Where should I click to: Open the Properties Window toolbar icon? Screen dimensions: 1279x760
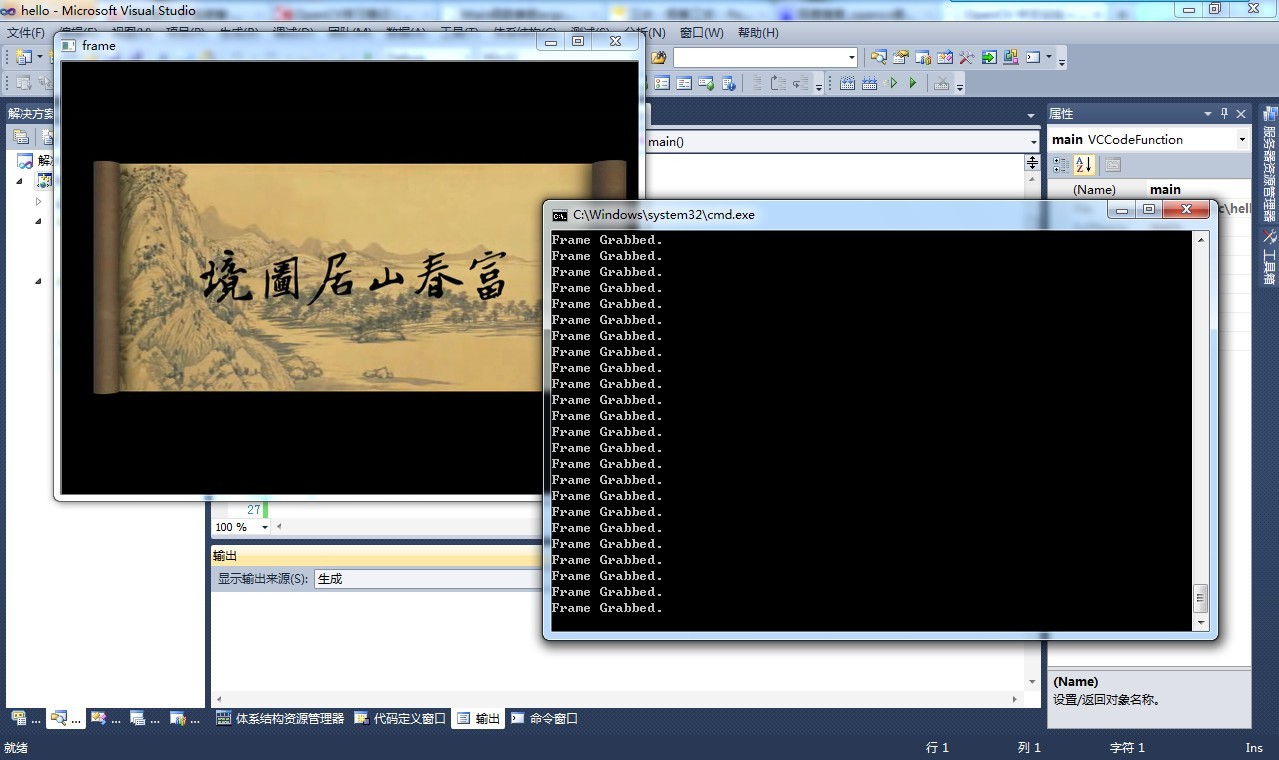point(900,57)
